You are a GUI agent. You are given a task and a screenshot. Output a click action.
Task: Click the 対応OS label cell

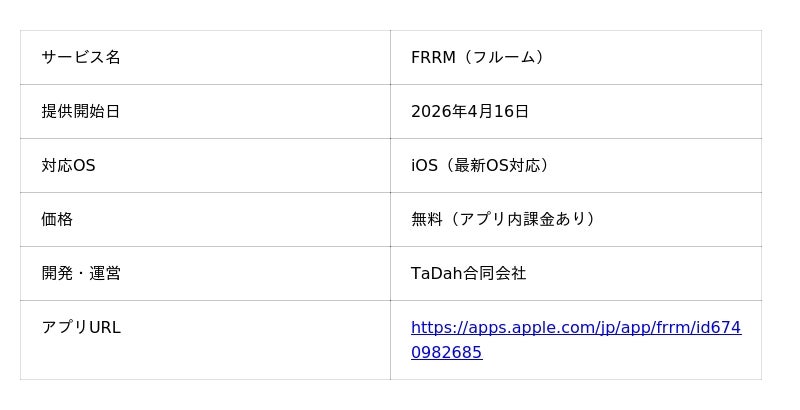tap(69, 166)
